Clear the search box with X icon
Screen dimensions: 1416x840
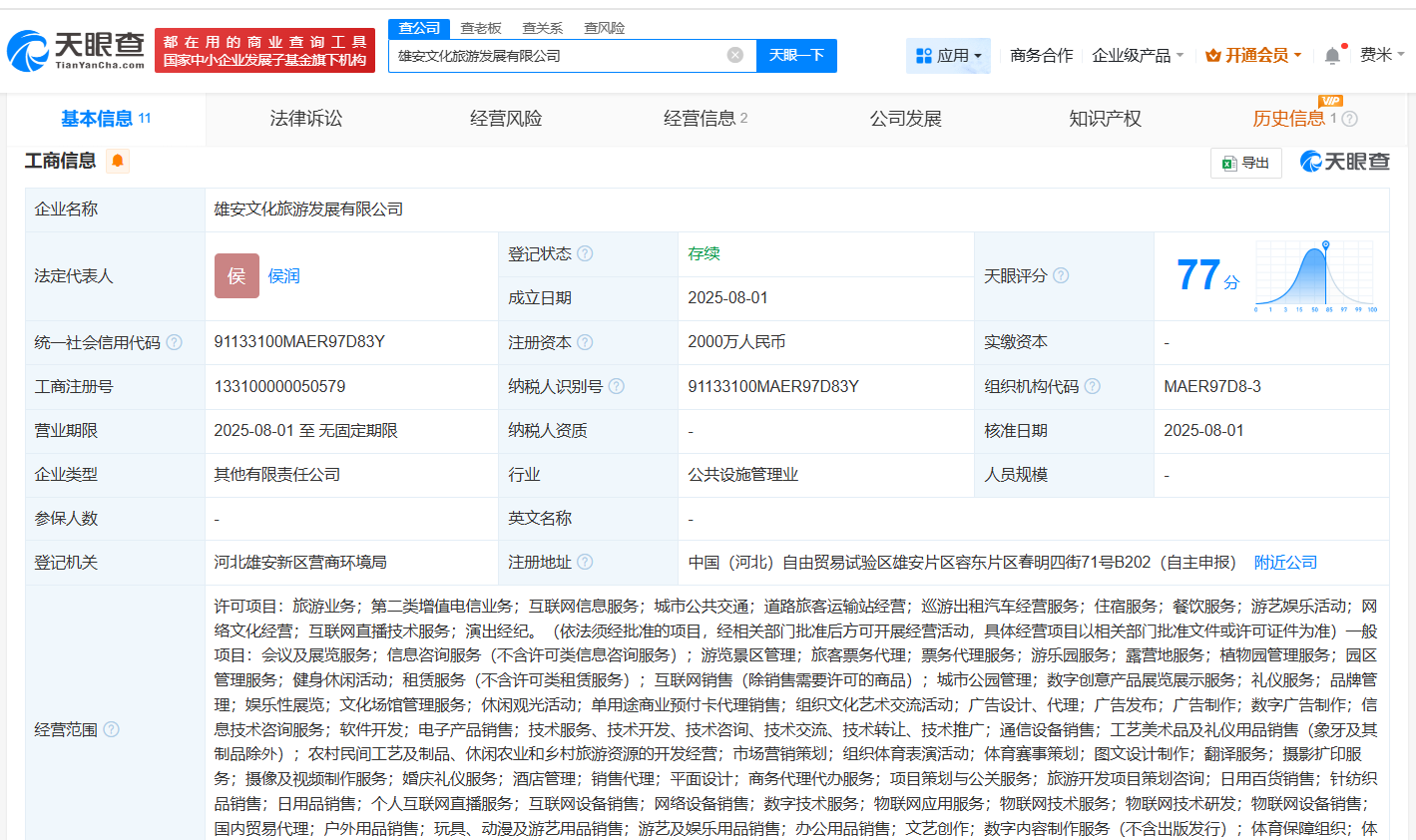[735, 56]
